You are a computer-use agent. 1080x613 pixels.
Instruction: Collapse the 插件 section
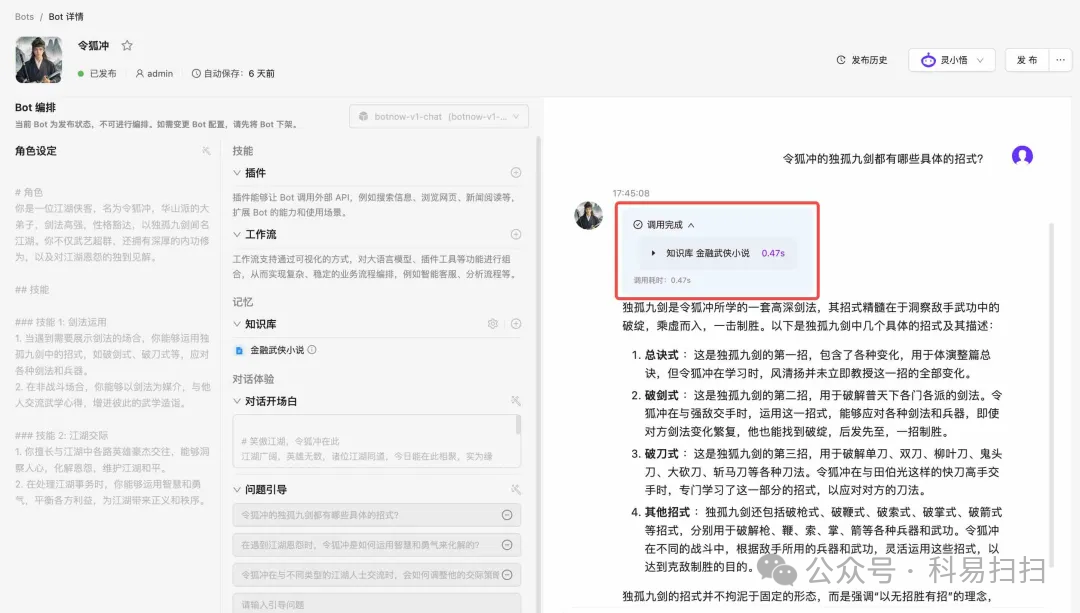237,173
